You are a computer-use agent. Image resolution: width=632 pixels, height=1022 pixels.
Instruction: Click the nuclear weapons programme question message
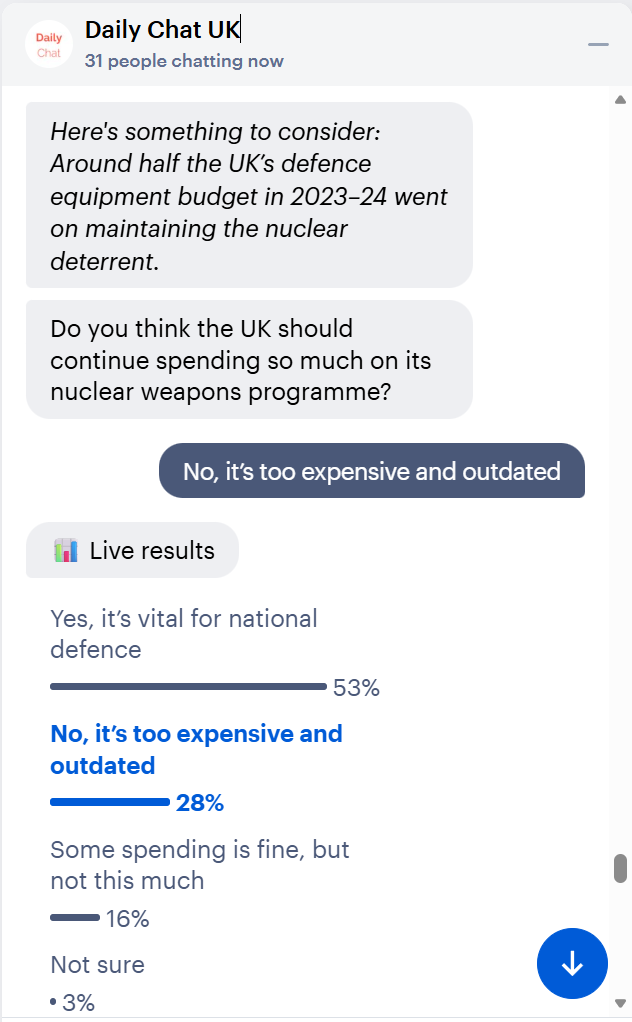point(248,360)
